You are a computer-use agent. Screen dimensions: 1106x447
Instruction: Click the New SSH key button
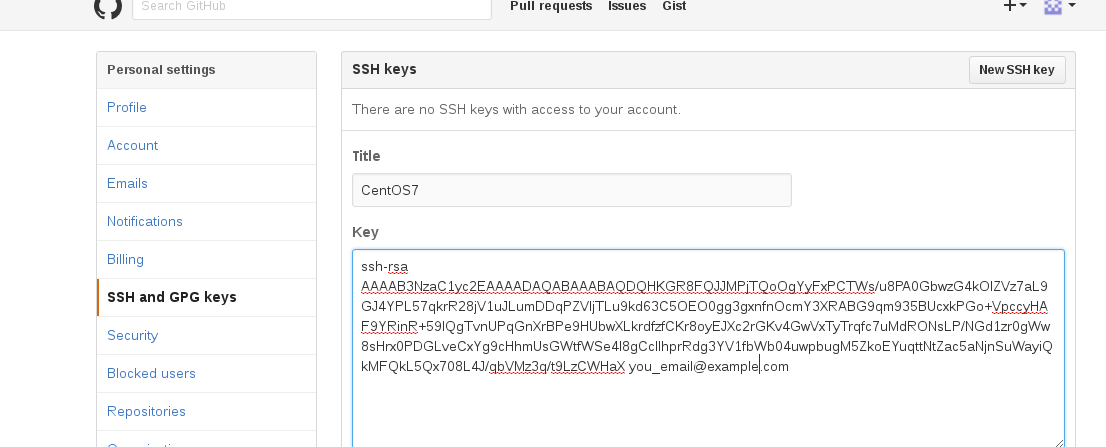tap(1016, 70)
